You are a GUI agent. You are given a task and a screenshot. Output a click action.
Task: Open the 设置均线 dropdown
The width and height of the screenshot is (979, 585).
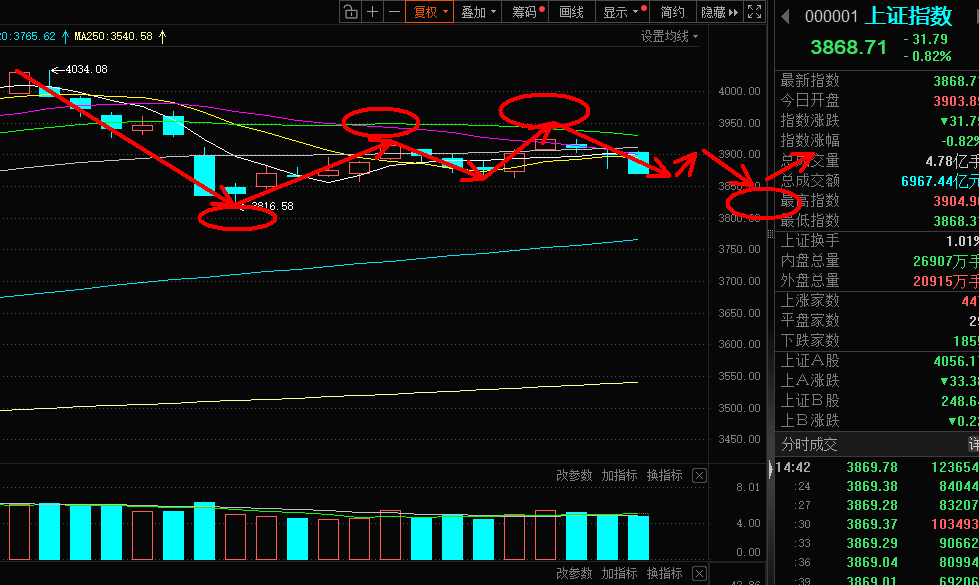point(669,37)
